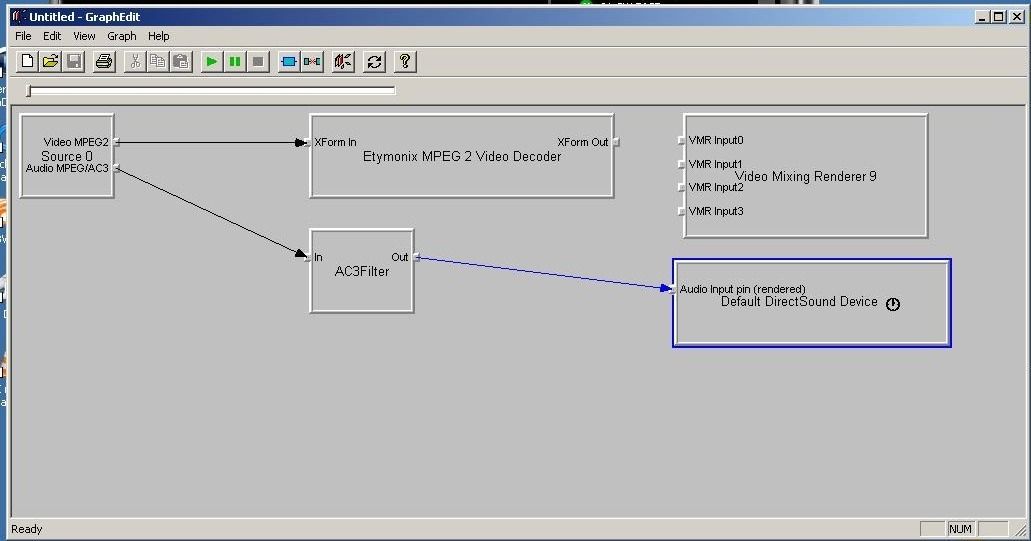This screenshot has width=1031, height=541.
Task: Print the graph with printer icon
Action: click(104, 62)
